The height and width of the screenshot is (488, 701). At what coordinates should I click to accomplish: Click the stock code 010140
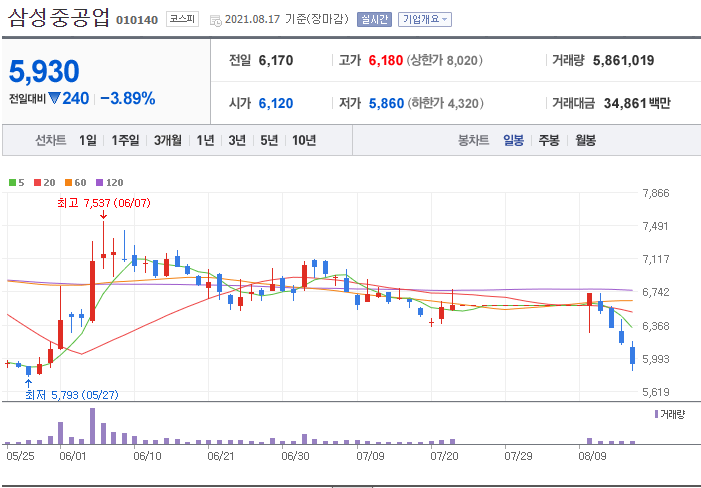pos(137,20)
